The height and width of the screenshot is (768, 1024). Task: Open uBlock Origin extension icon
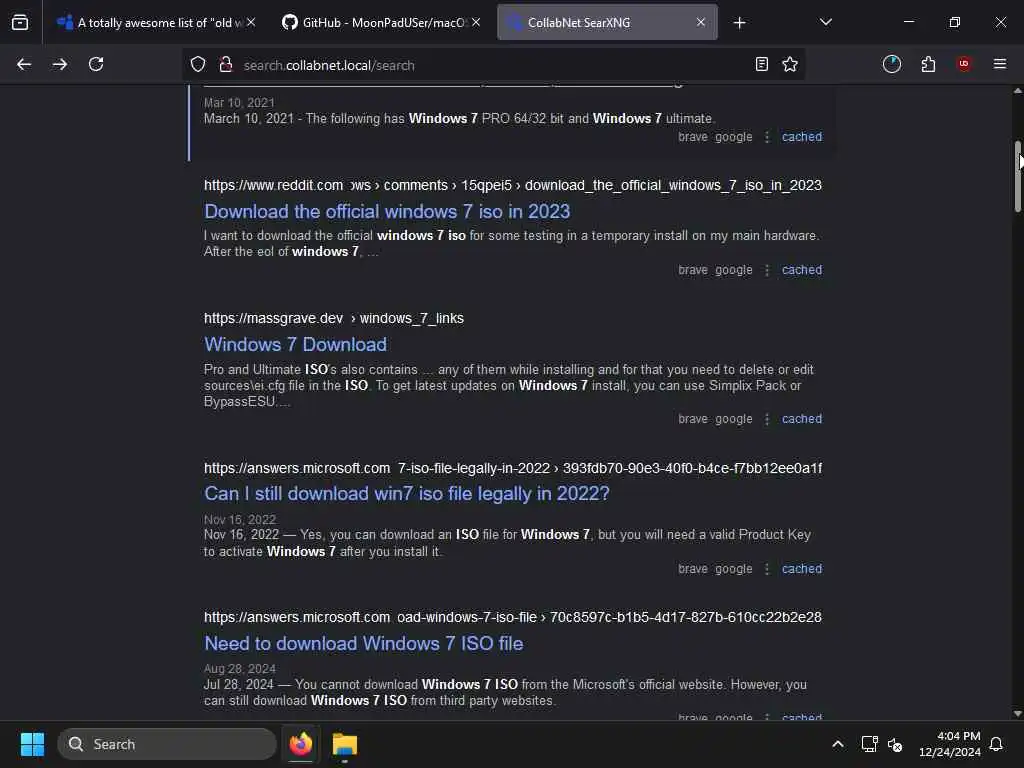tap(964, 64)
